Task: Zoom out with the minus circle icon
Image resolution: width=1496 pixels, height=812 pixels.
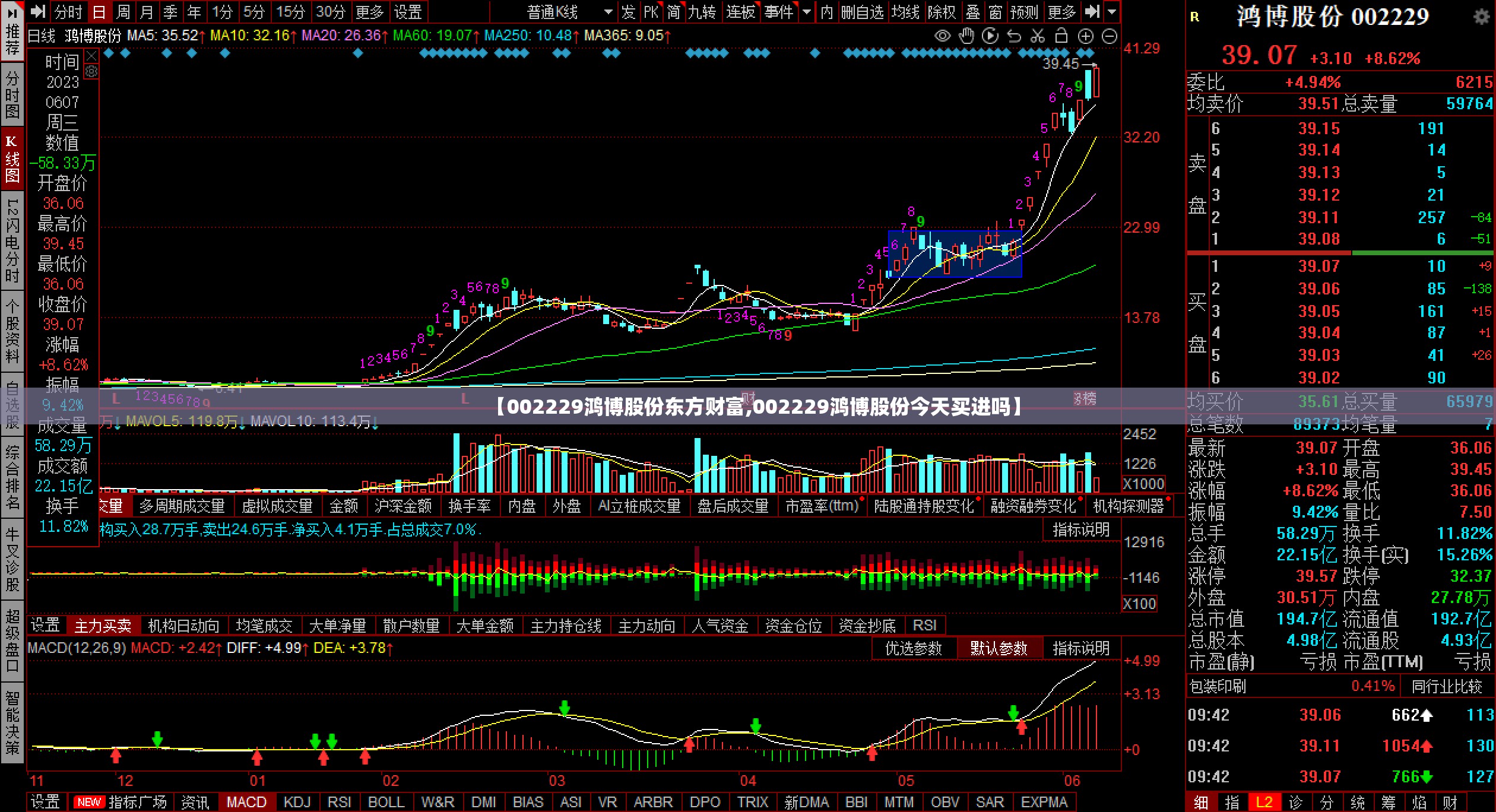Action: (x=1109, y=37)
